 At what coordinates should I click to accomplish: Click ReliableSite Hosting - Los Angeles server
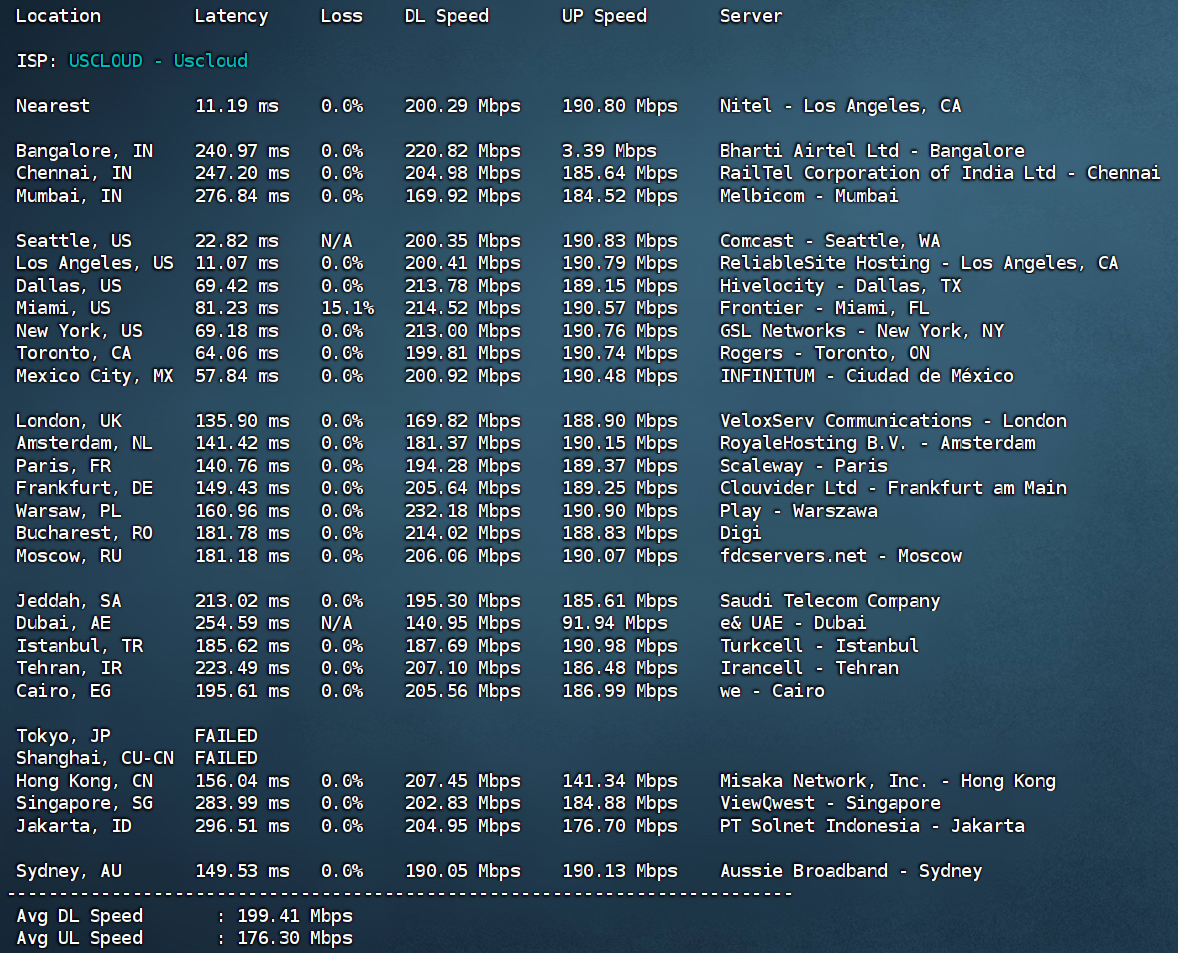(x=919, y=264)
